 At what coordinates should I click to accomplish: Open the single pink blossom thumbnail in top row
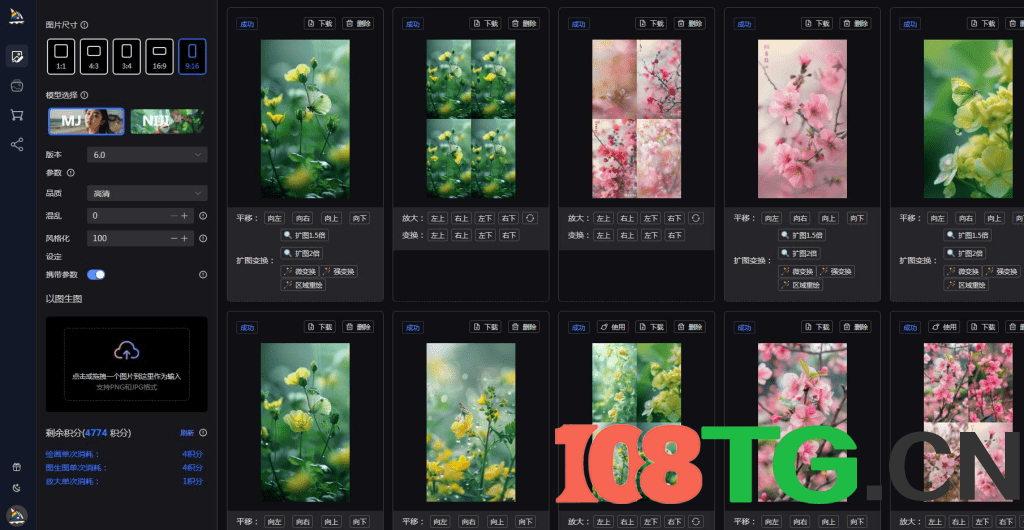click(803, 119)
